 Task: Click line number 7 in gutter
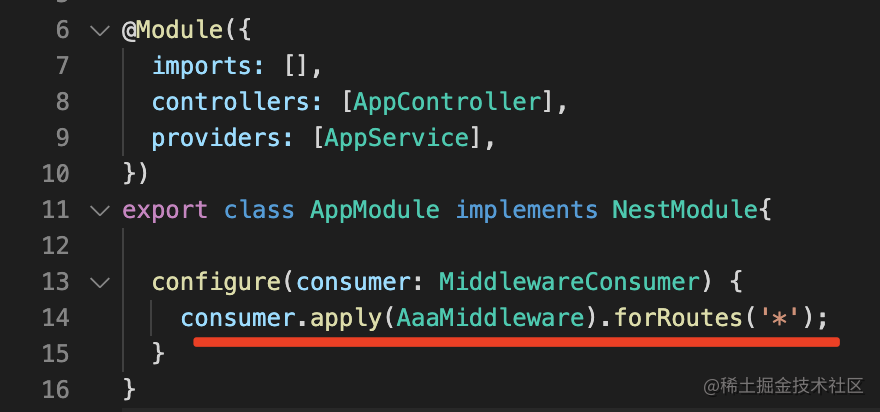pyautogui.click(x=62, y=66)
